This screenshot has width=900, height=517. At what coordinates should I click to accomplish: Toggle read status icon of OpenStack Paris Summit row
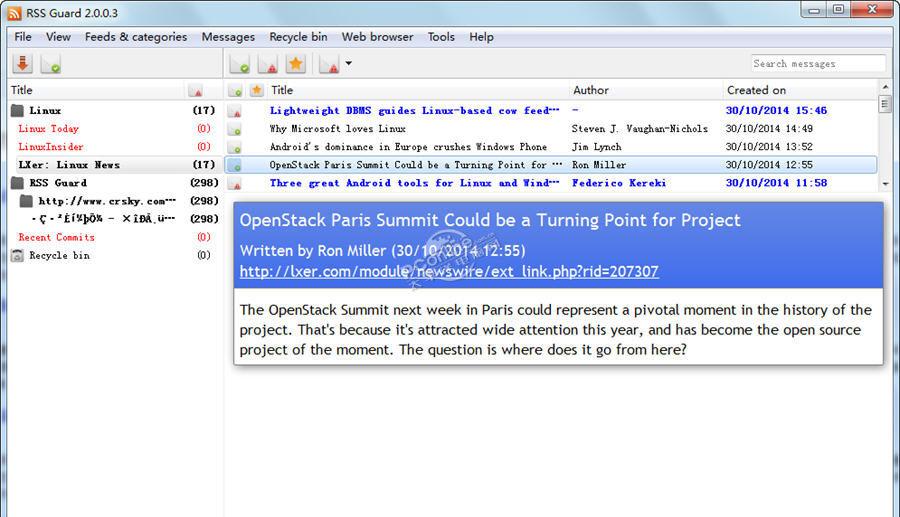[x=234, y=165]
